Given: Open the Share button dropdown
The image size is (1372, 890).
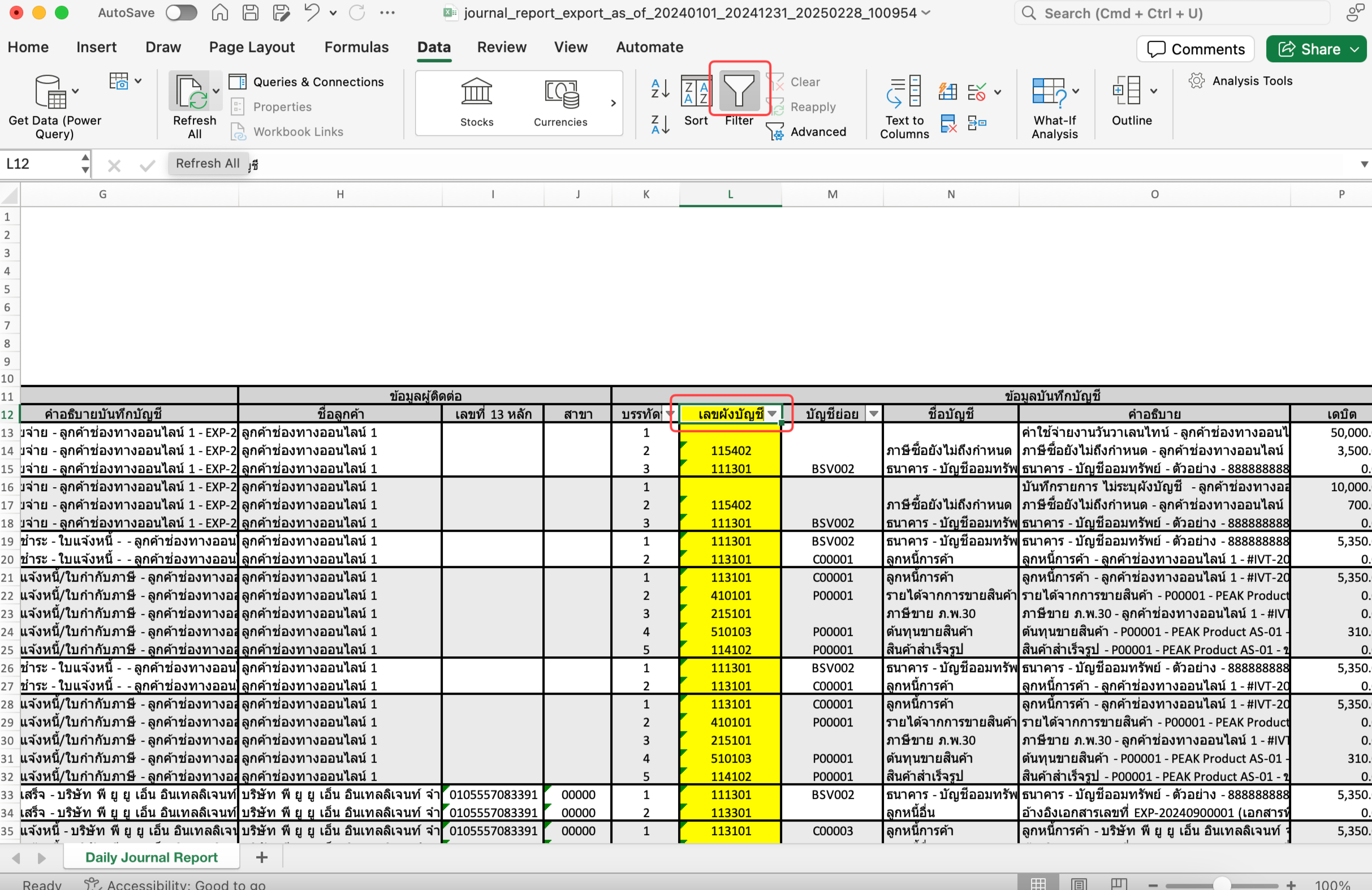Looking at the screenshot, I should [1354, 49].
